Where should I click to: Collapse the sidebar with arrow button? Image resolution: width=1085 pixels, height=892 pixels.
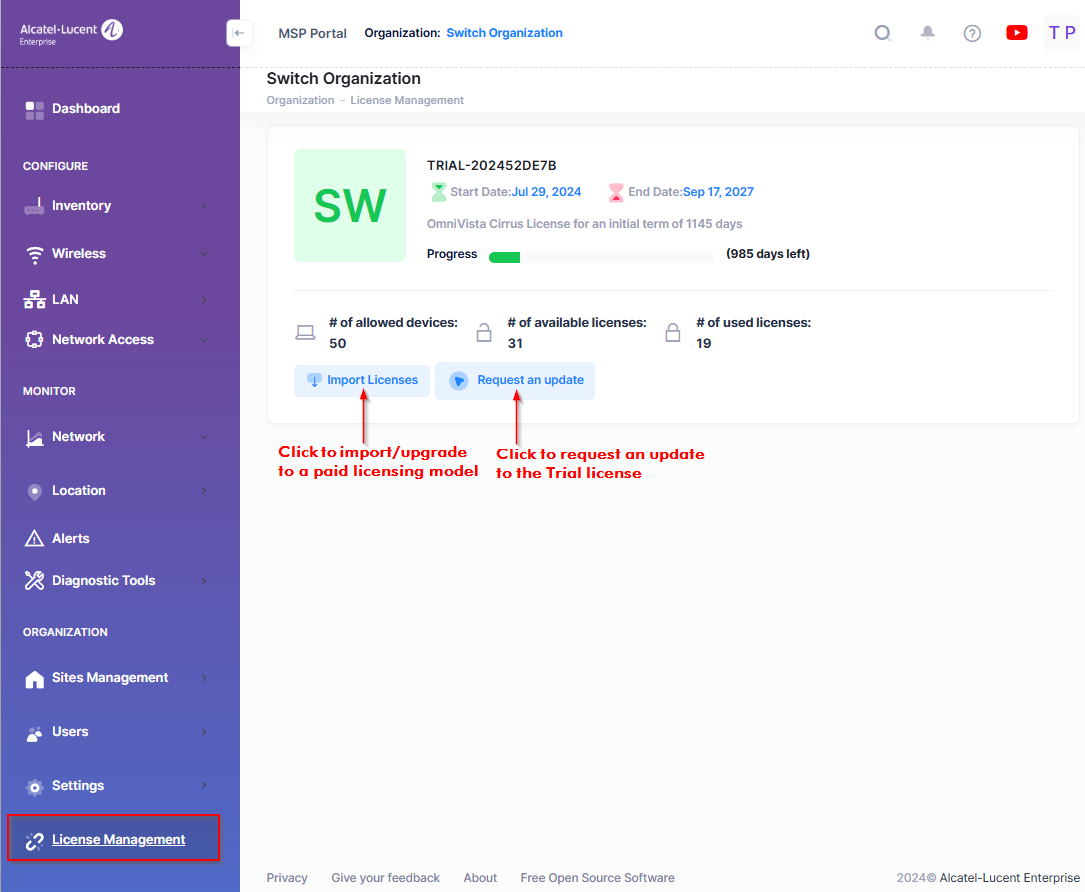tap(238, 33)
